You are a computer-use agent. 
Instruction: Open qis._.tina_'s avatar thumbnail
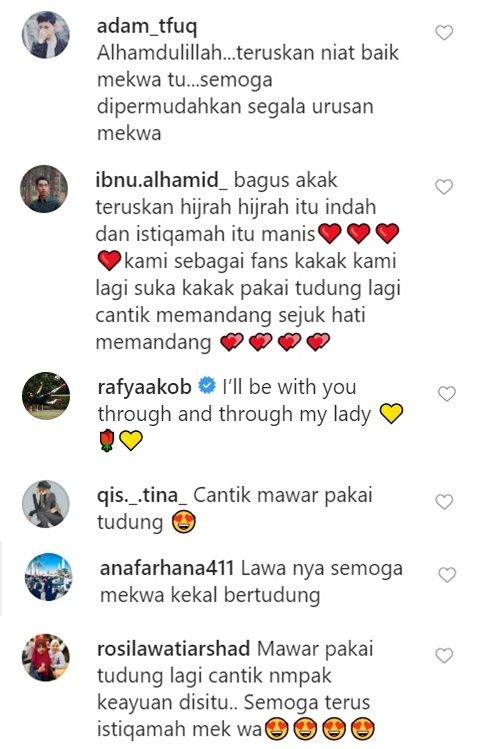46,504
